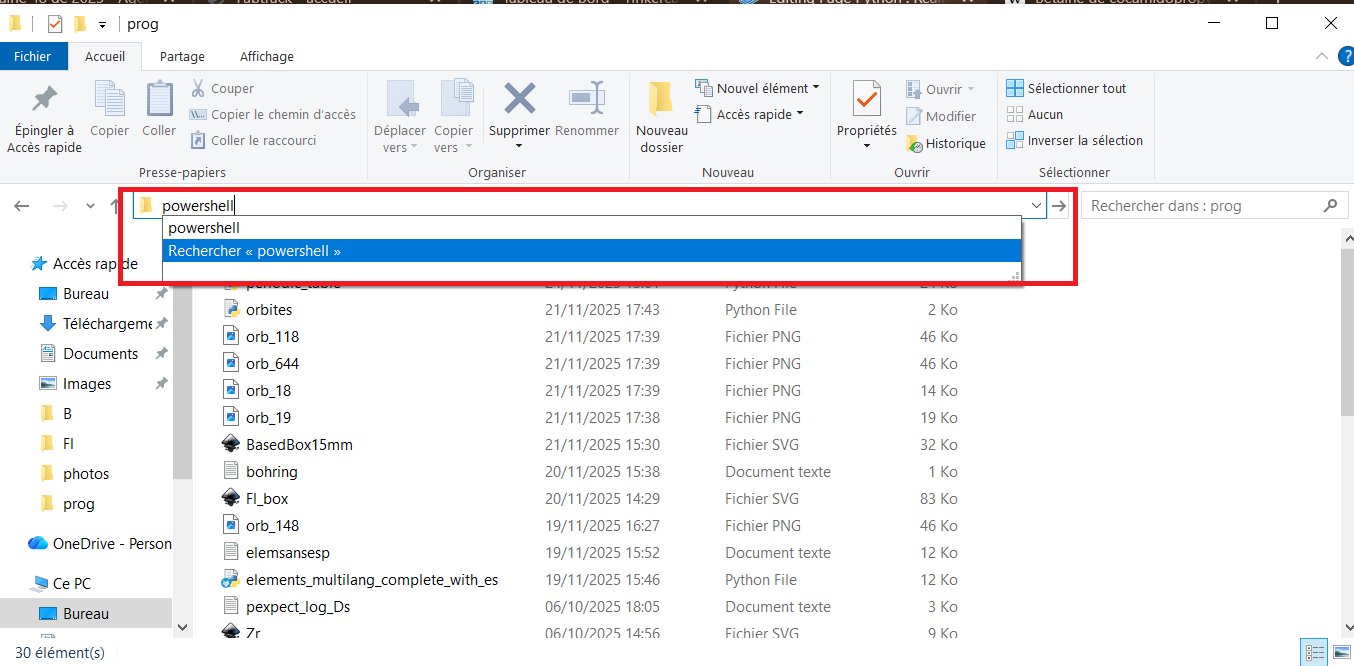1354x666 pixels.
Task: Click the Supprimer red X icon
Action: (x=519, y=99)
